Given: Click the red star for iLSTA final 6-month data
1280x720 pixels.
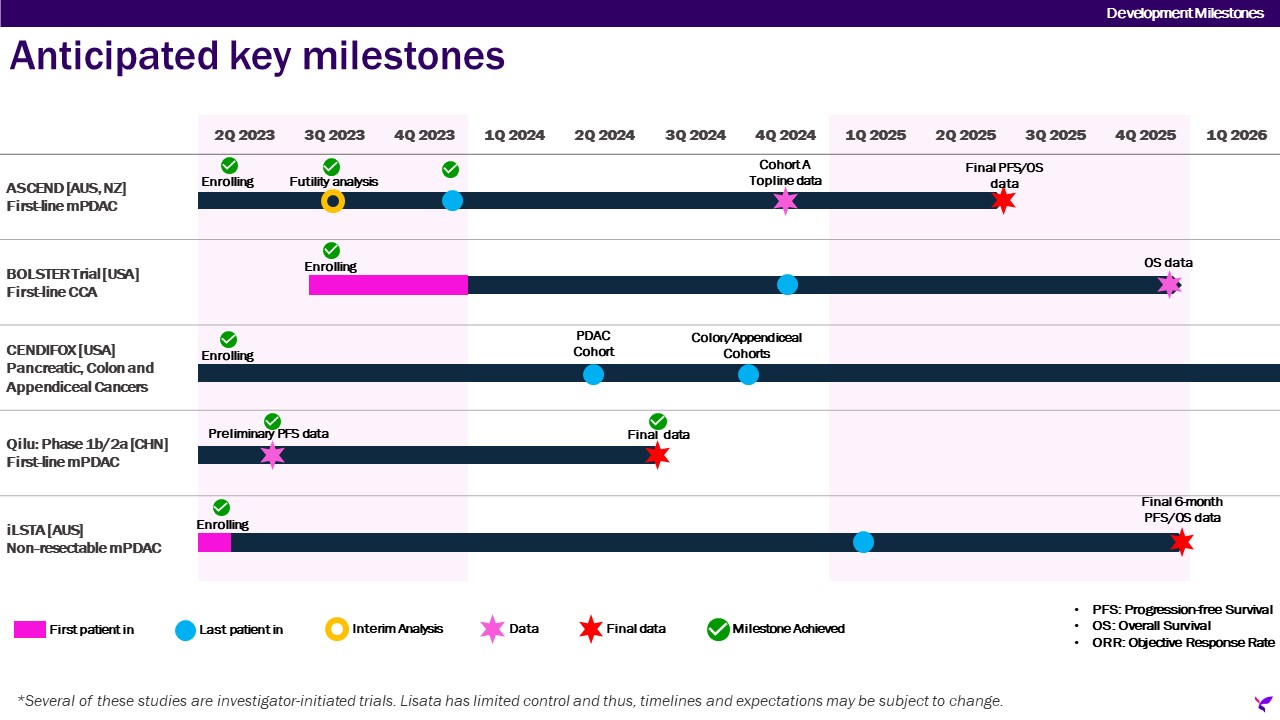Looking at the screenshot, I should [1182, 542].
